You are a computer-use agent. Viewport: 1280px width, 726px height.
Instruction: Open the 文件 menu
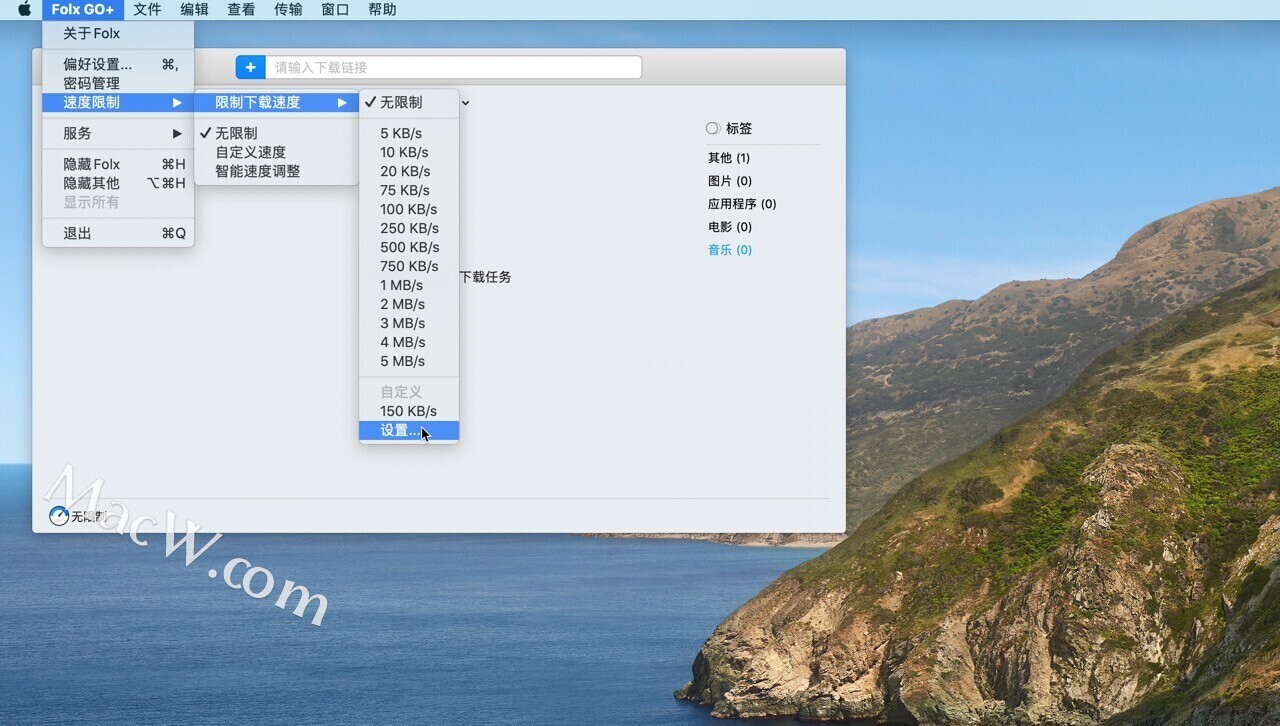[147, 10]
